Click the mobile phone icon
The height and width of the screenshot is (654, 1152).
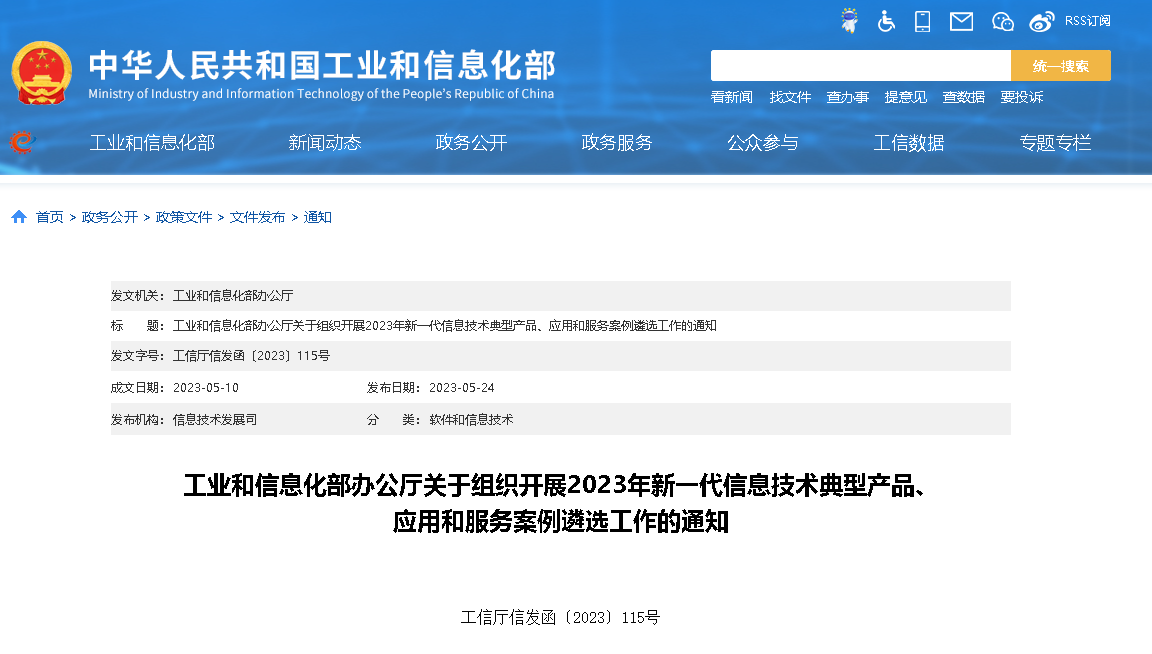tap(922, 21)
